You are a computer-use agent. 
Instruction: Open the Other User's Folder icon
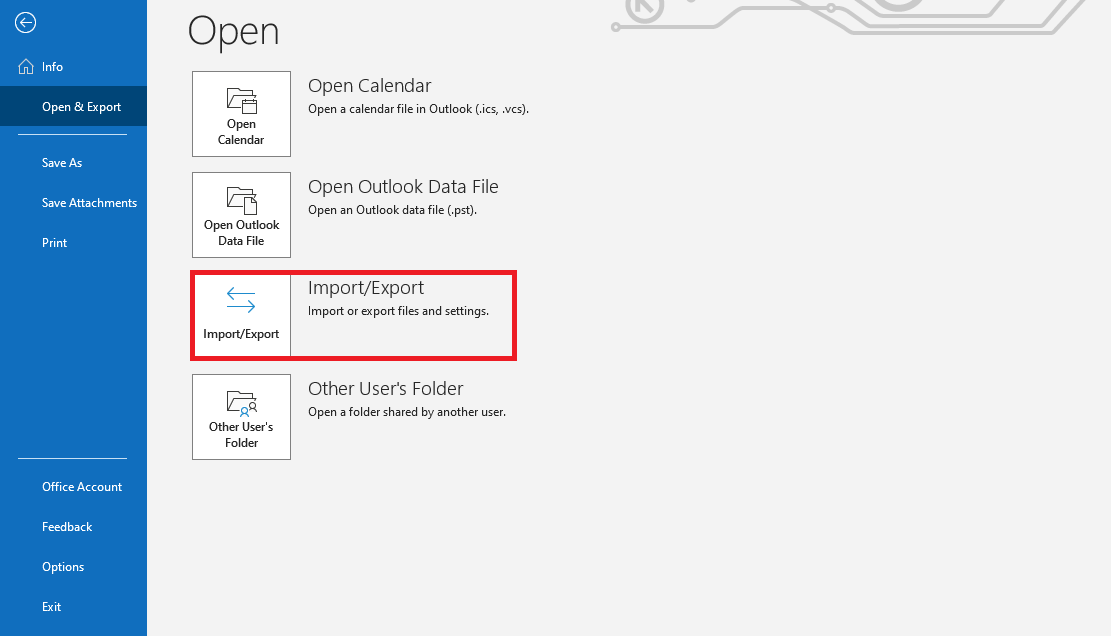pyautogui.click(x=241, y=416)
